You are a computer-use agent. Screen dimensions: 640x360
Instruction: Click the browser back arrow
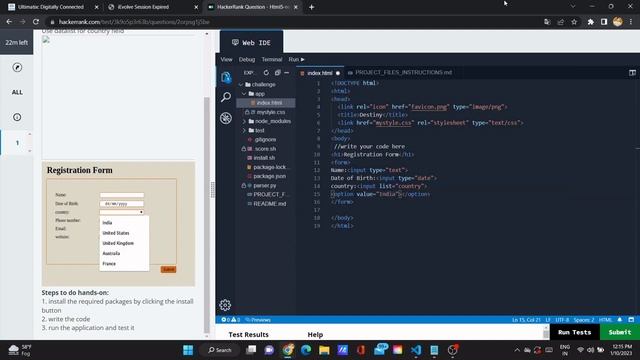9,22
